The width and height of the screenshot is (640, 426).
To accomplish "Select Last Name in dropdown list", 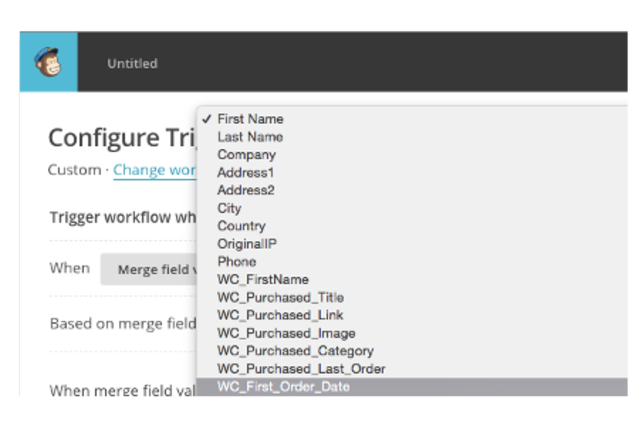I will (412, 137).
